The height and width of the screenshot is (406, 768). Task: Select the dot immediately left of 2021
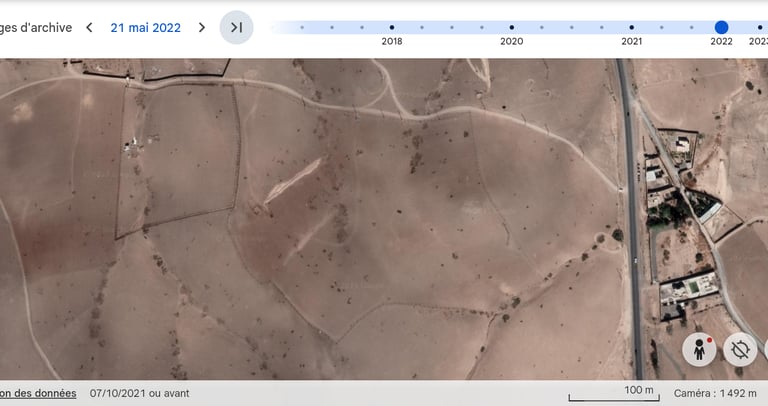point(602,27)
